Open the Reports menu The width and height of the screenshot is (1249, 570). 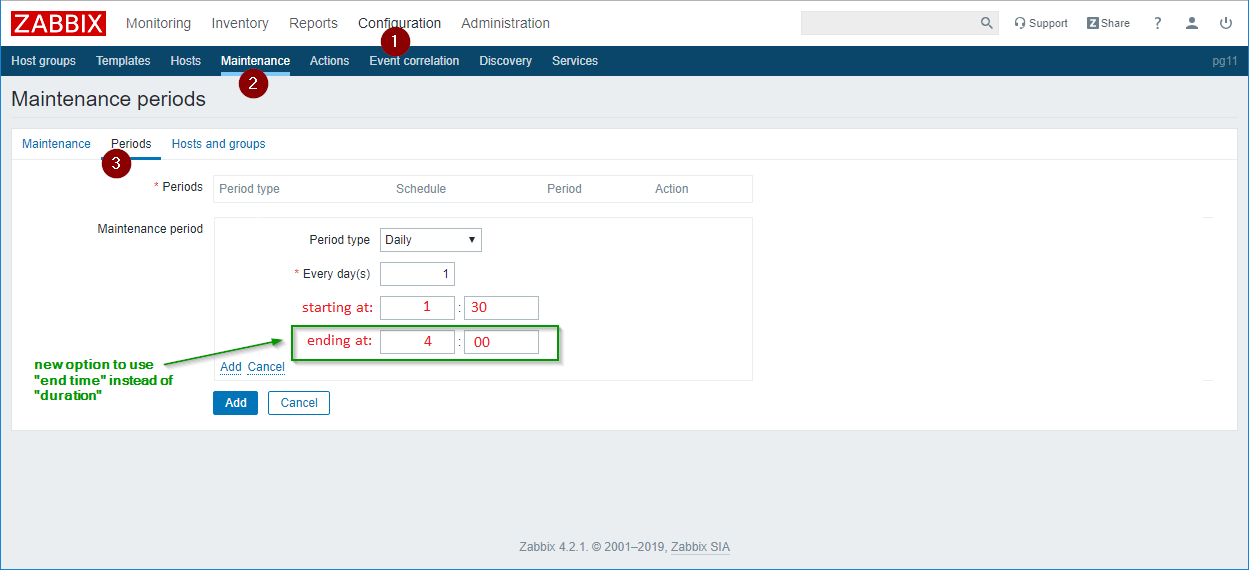coord(313,23)
